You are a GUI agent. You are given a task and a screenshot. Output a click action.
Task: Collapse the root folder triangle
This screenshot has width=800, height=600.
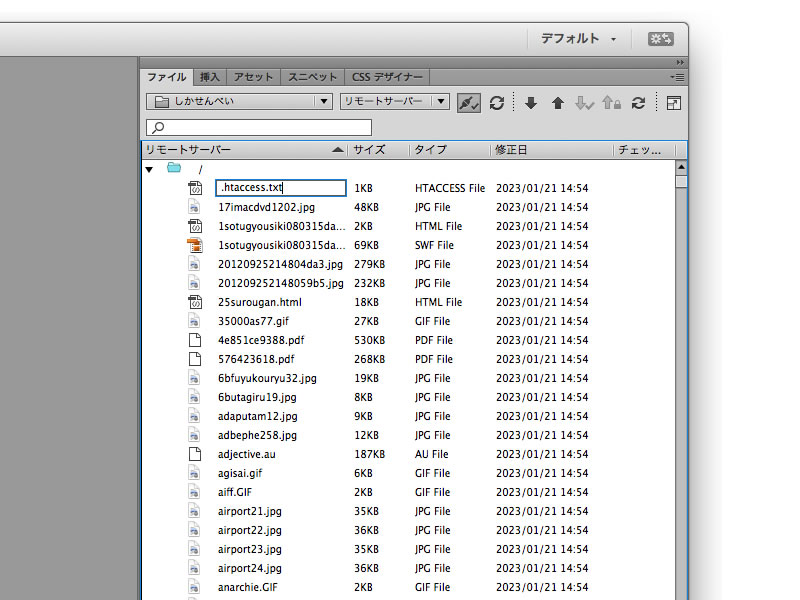149,169
